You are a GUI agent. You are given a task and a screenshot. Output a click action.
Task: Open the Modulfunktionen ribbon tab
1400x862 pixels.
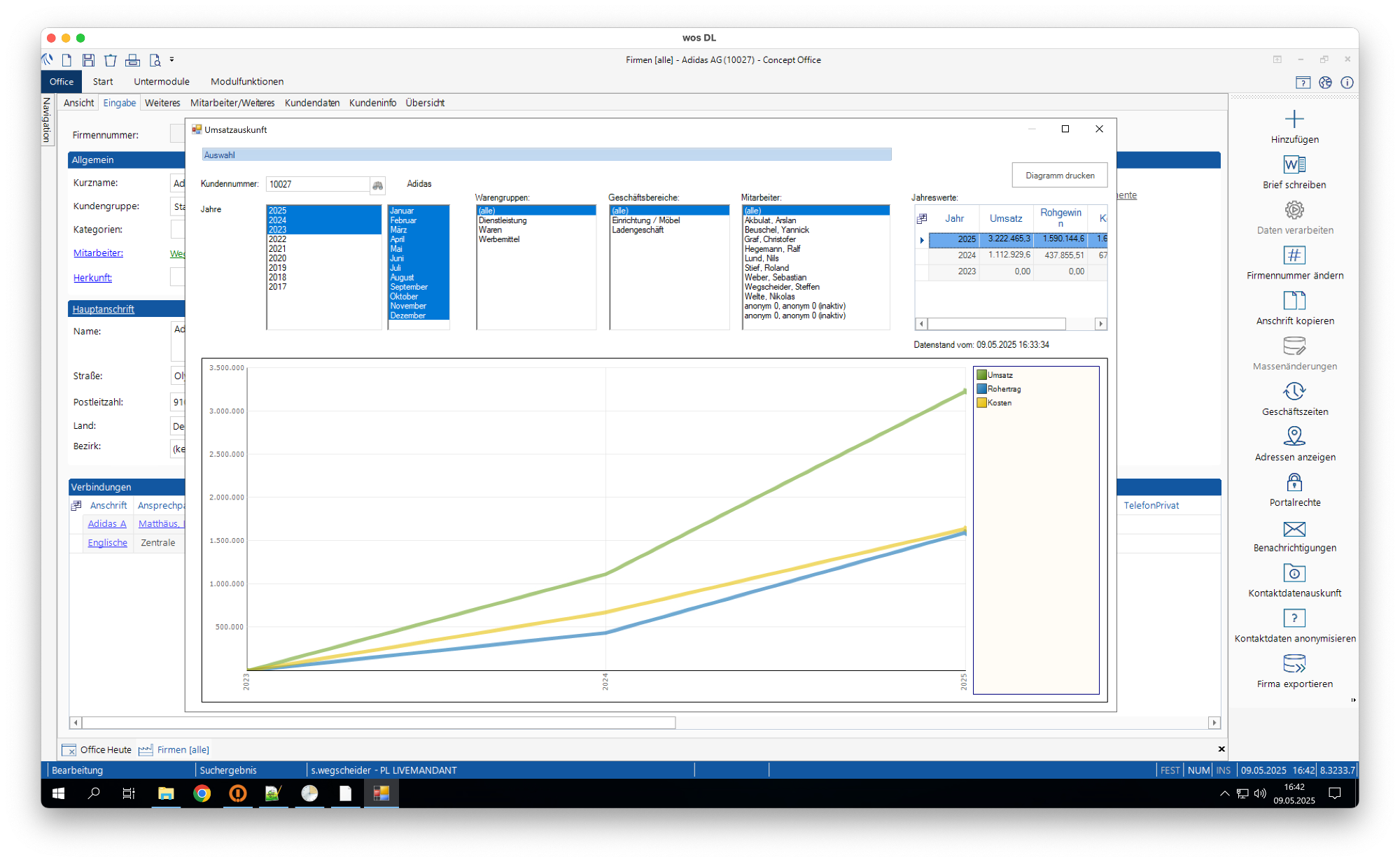tap(247, 82)
